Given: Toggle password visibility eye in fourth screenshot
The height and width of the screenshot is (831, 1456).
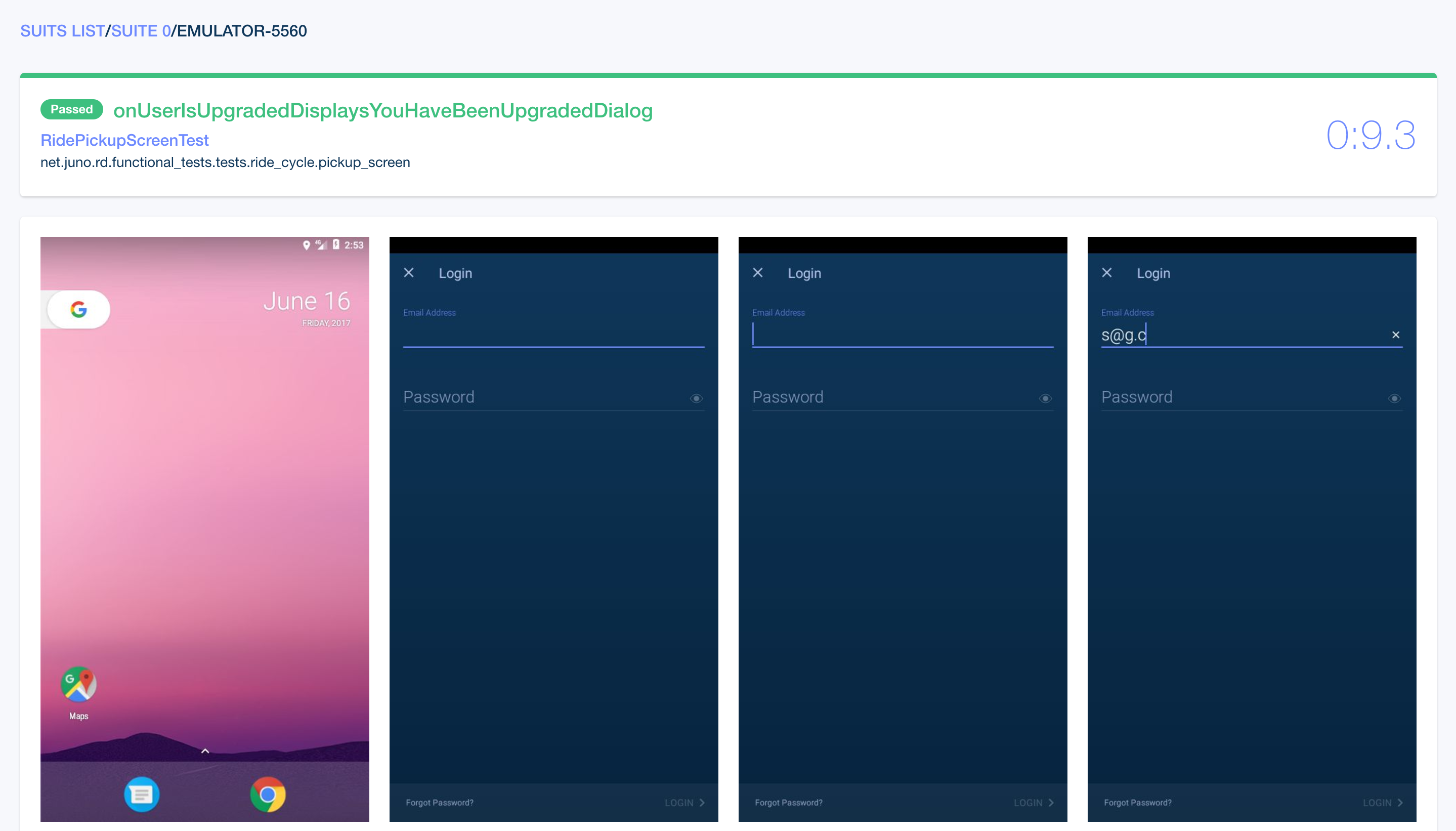Looking at the screenshot, I should click(1394, 398).
